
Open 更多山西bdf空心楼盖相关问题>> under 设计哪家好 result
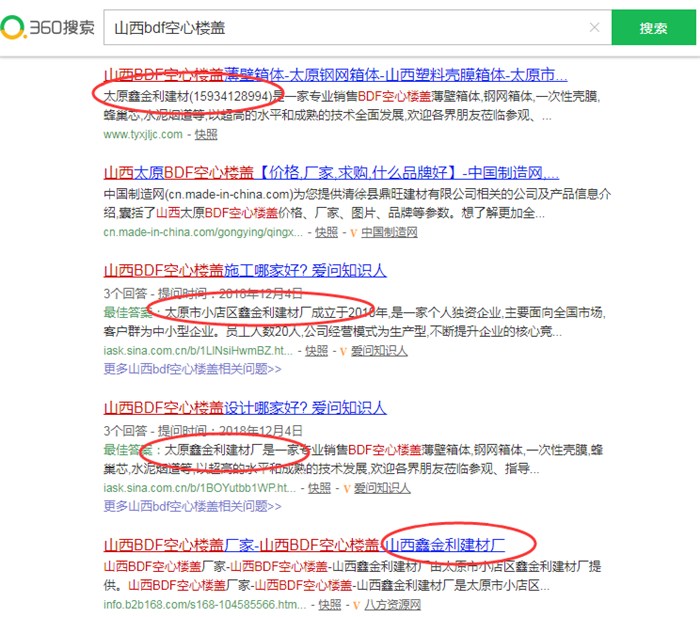point(192,506)
